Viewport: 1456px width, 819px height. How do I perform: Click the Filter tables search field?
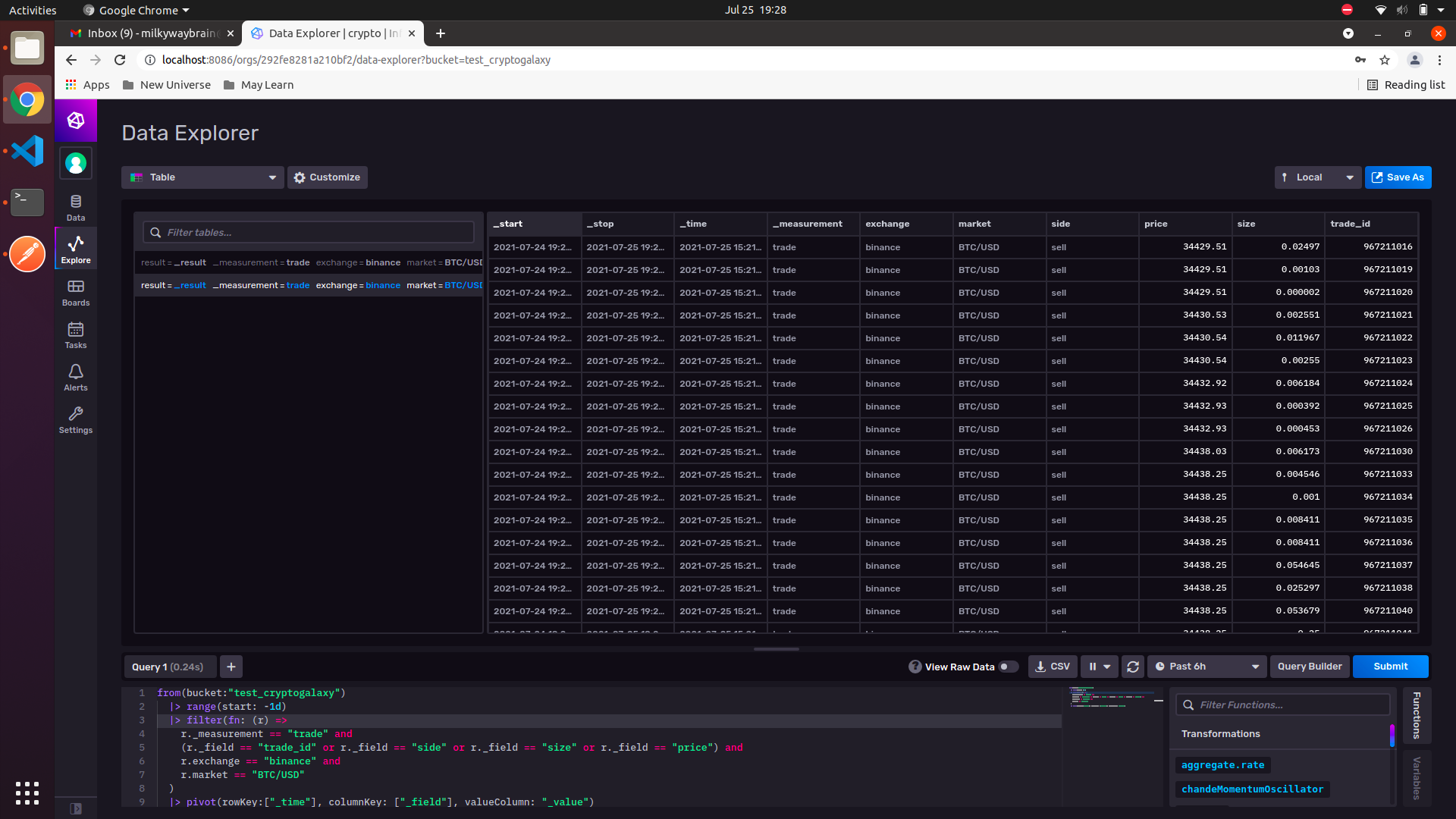click(309, 232)
